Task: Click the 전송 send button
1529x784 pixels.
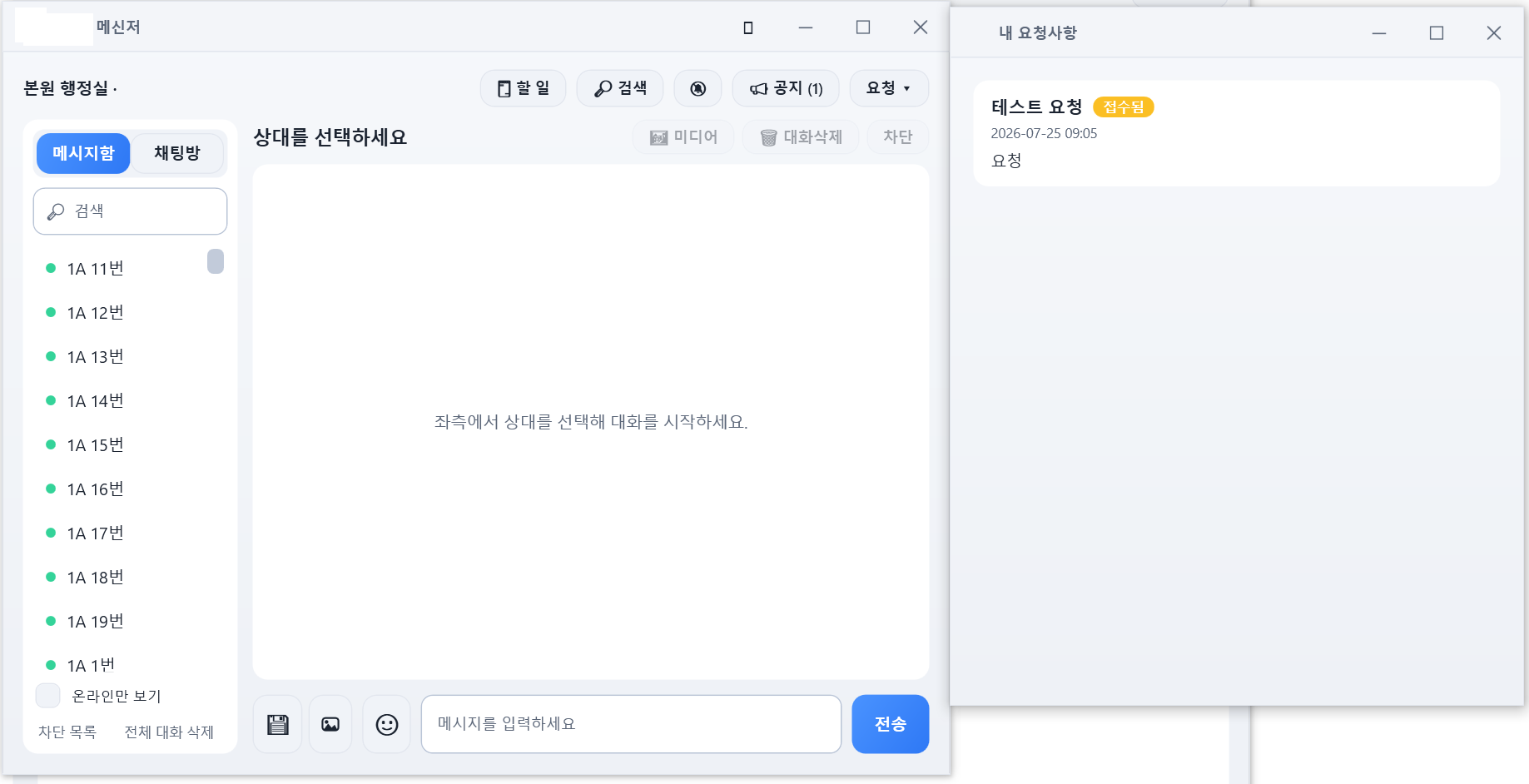Action: point(891,724)
